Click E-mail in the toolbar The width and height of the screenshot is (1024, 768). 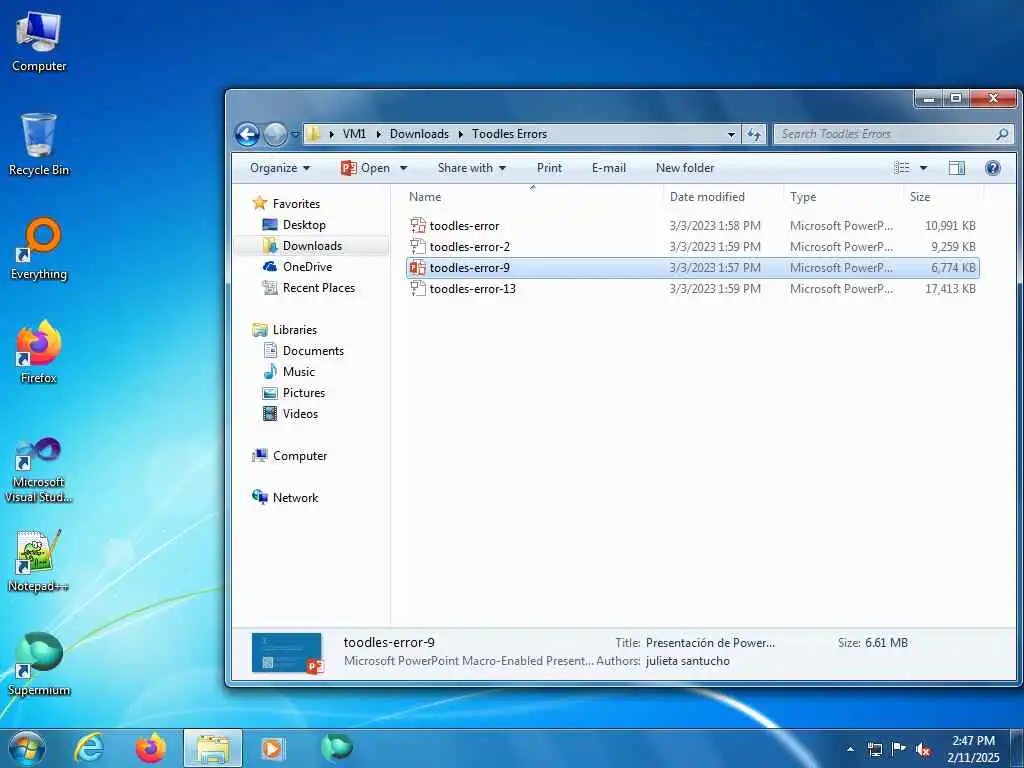tap(609, 168)
